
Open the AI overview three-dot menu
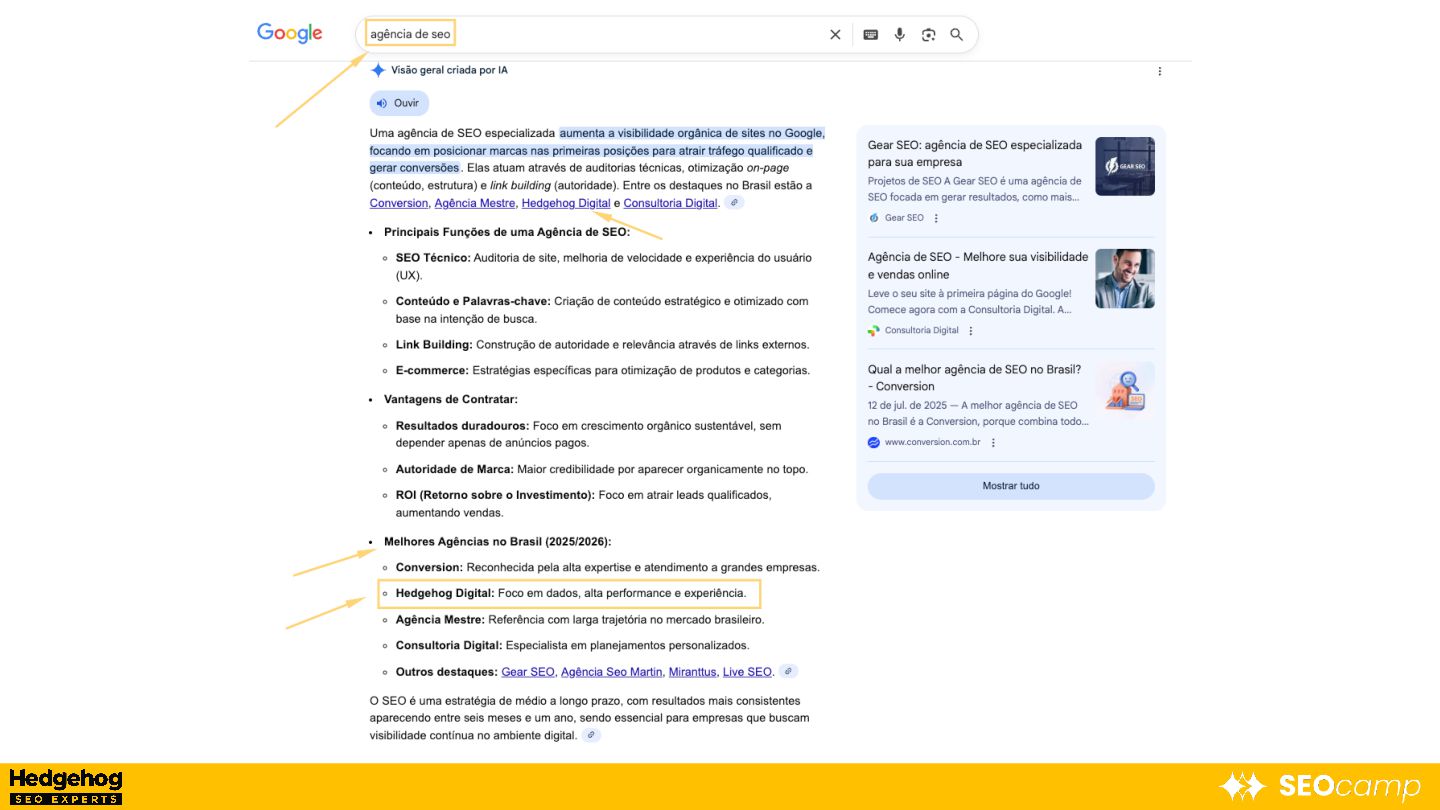coord(1160,71)
